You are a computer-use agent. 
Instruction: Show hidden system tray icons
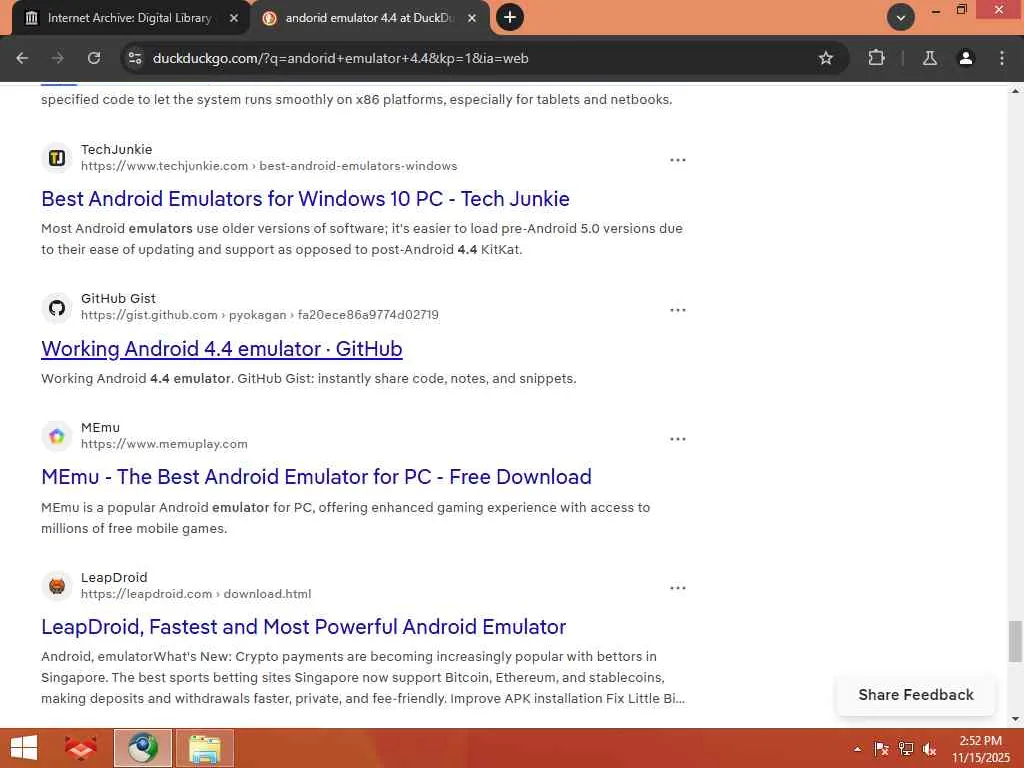point(857,749)
